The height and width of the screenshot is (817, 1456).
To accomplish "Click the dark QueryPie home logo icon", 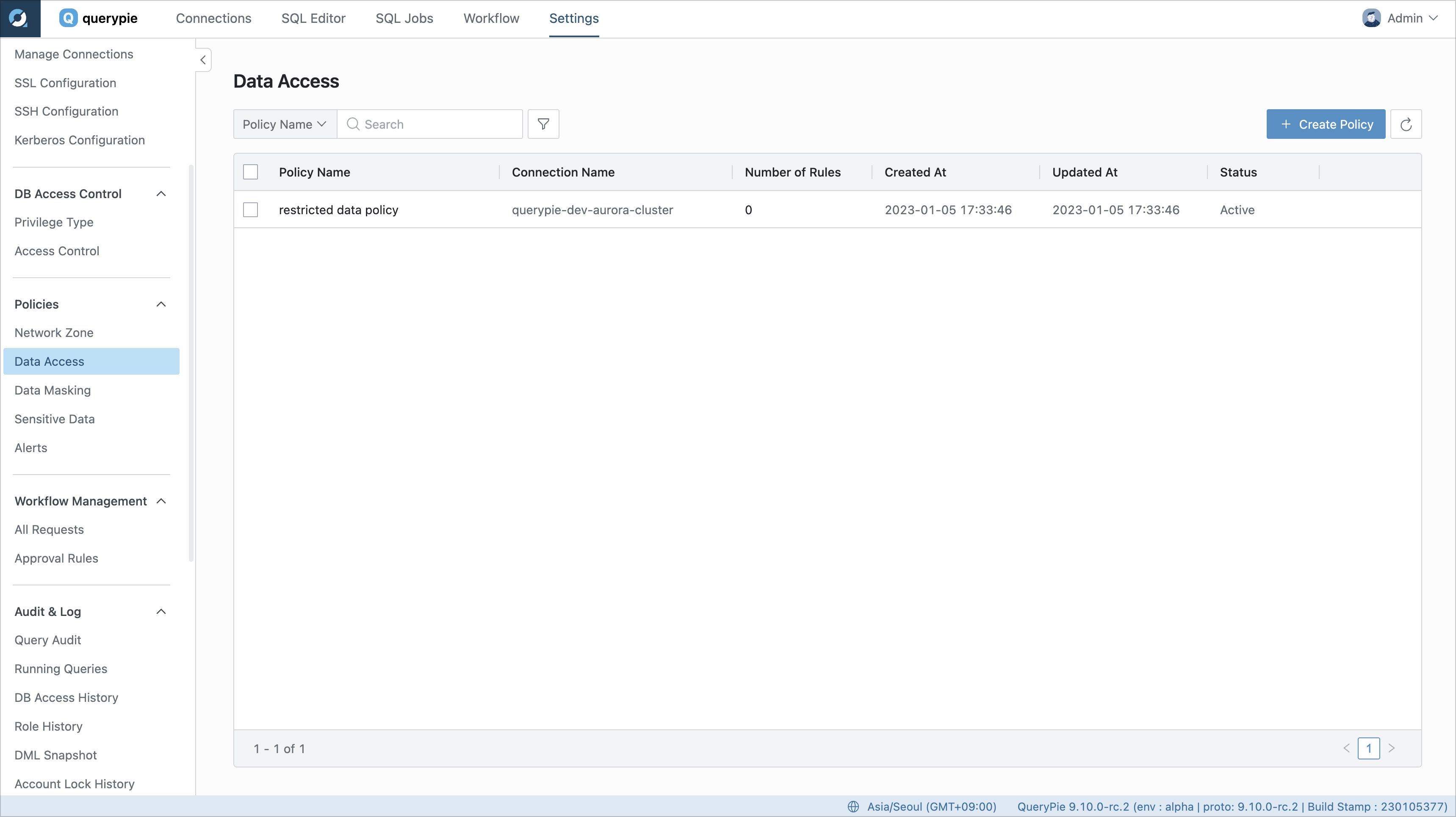I will pyautogui.click(x=20, y=19).
